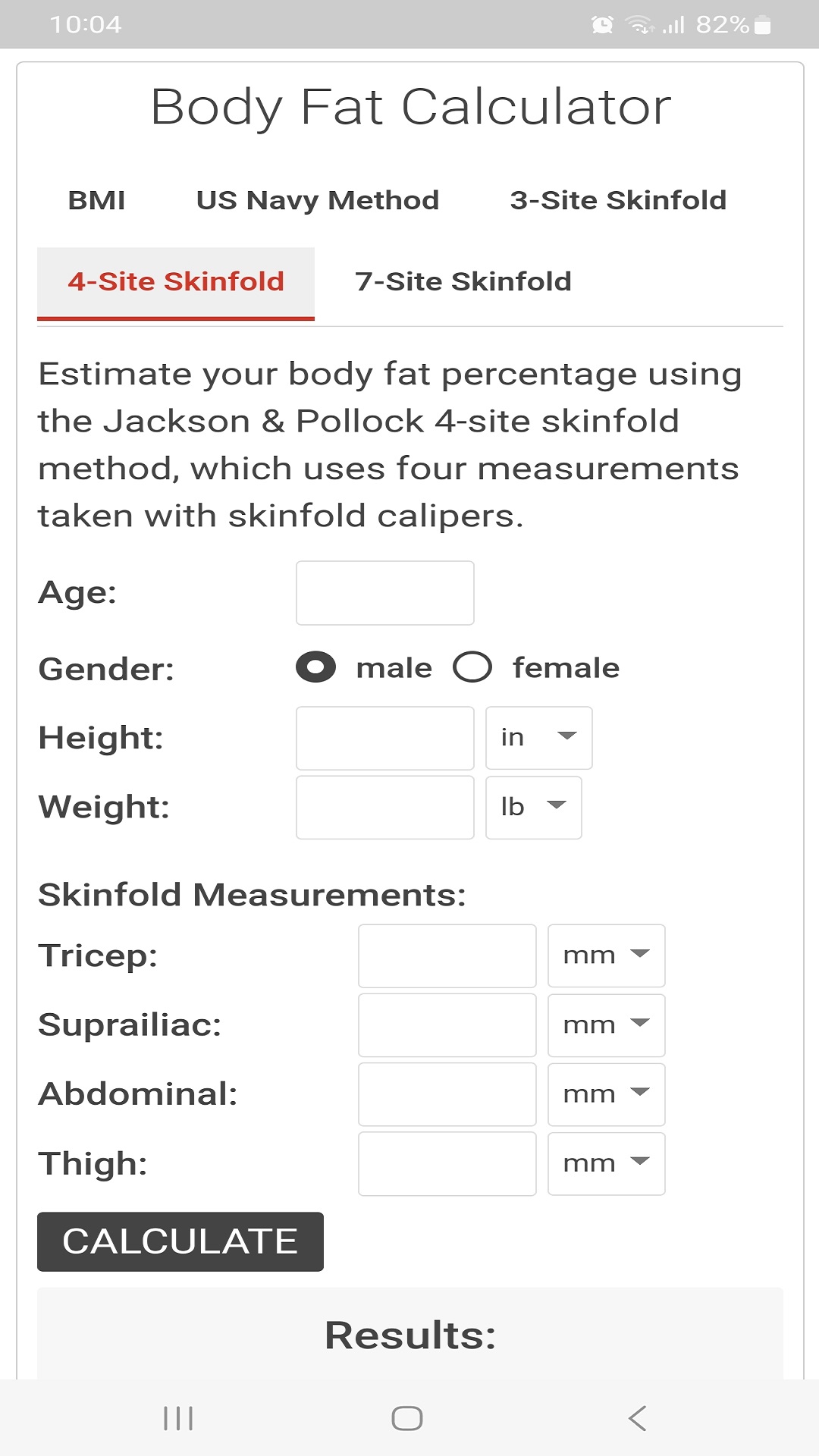The width and height of the screenshot is (819, 1456).
Task: Click the Tricep measurement field
Action: tap(447, 955)
